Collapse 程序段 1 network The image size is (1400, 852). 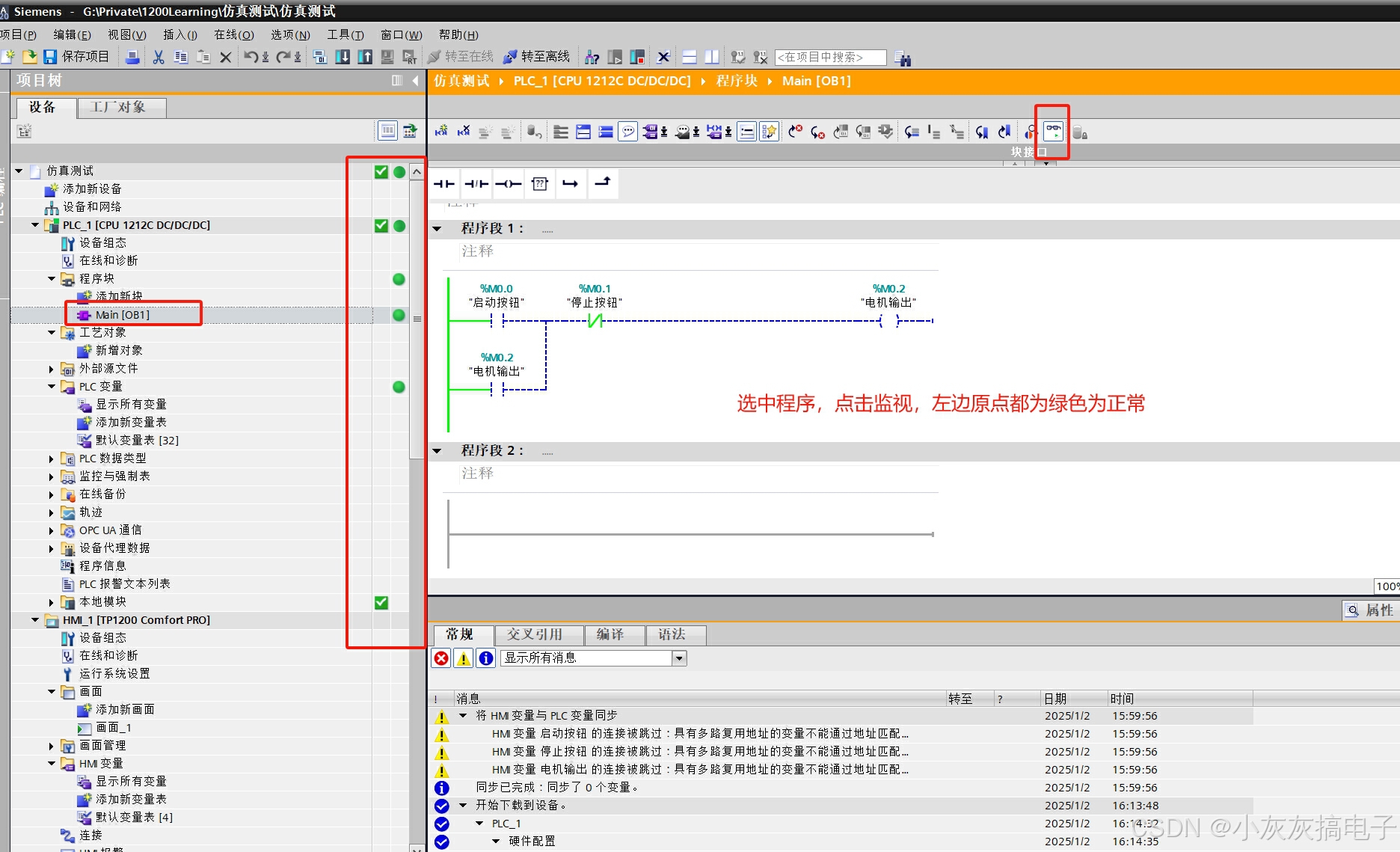coord(437,229)
